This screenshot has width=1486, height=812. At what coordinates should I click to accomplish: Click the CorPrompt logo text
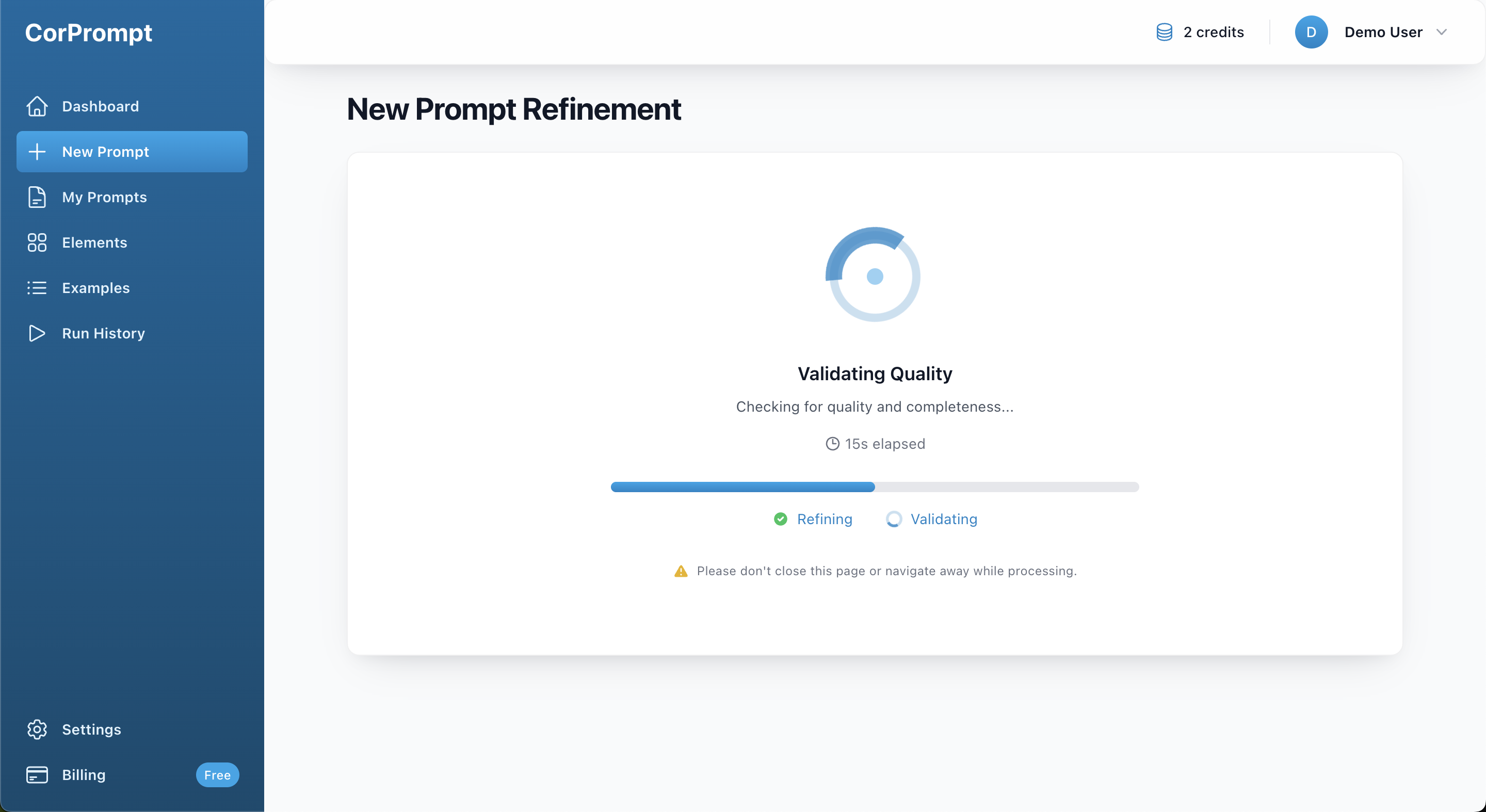[x=89, y=33]
